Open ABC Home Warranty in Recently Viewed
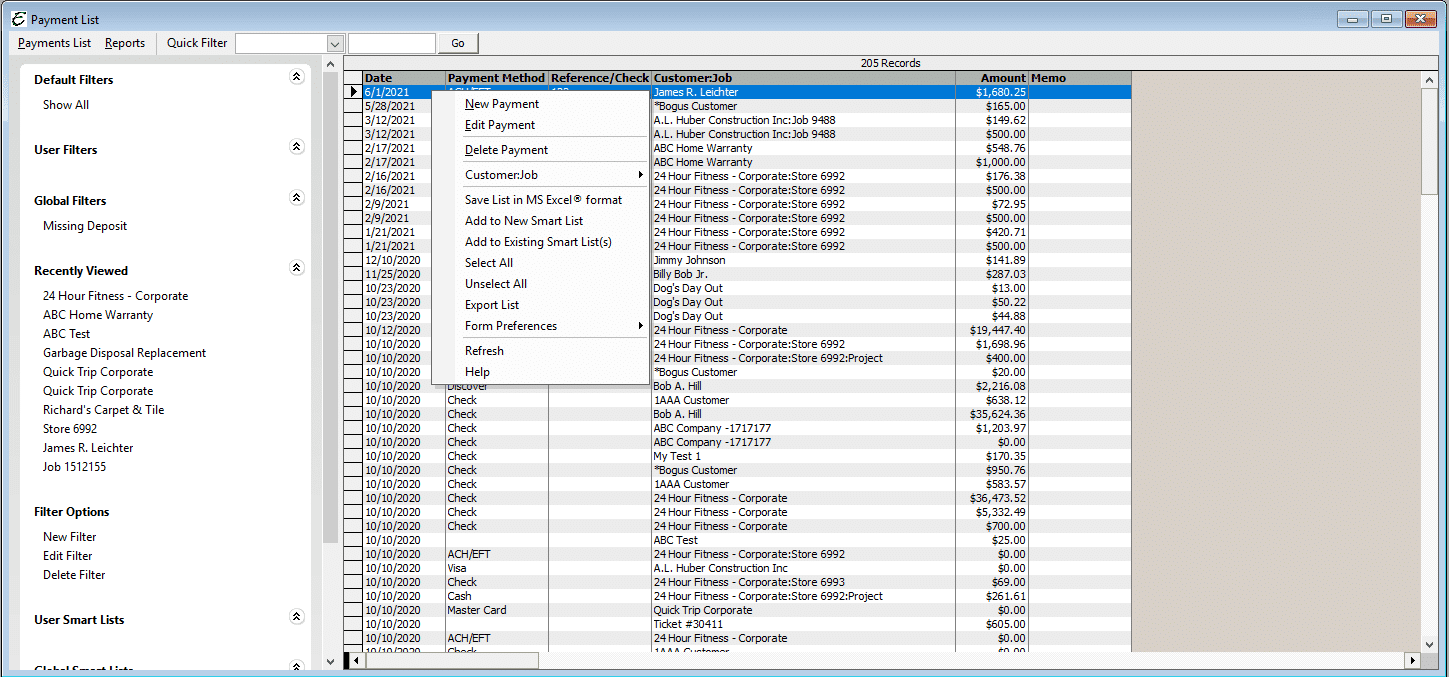This screenshot has height=677, width=1449. pos(98,315)
